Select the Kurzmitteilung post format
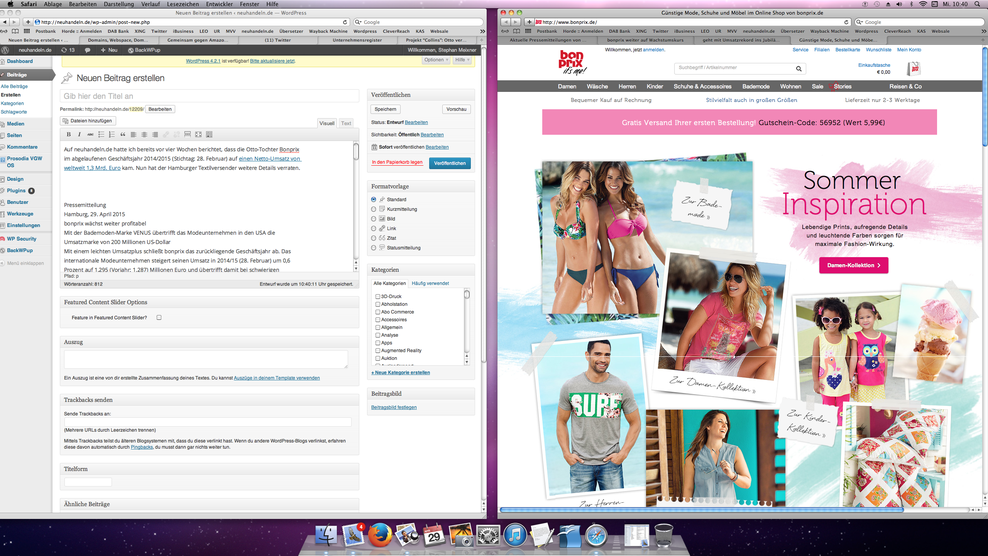This screenshot has width=988, height=556. 374,209
